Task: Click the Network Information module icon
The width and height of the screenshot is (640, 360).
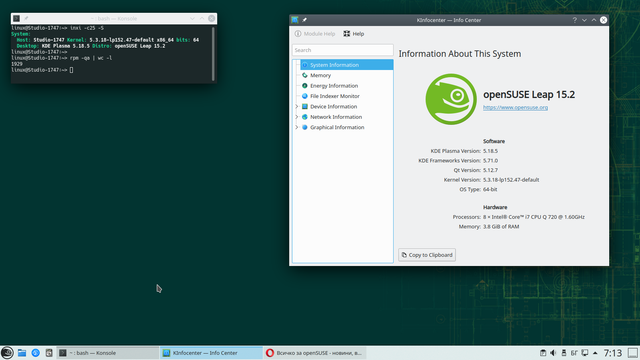Action: 304,117
